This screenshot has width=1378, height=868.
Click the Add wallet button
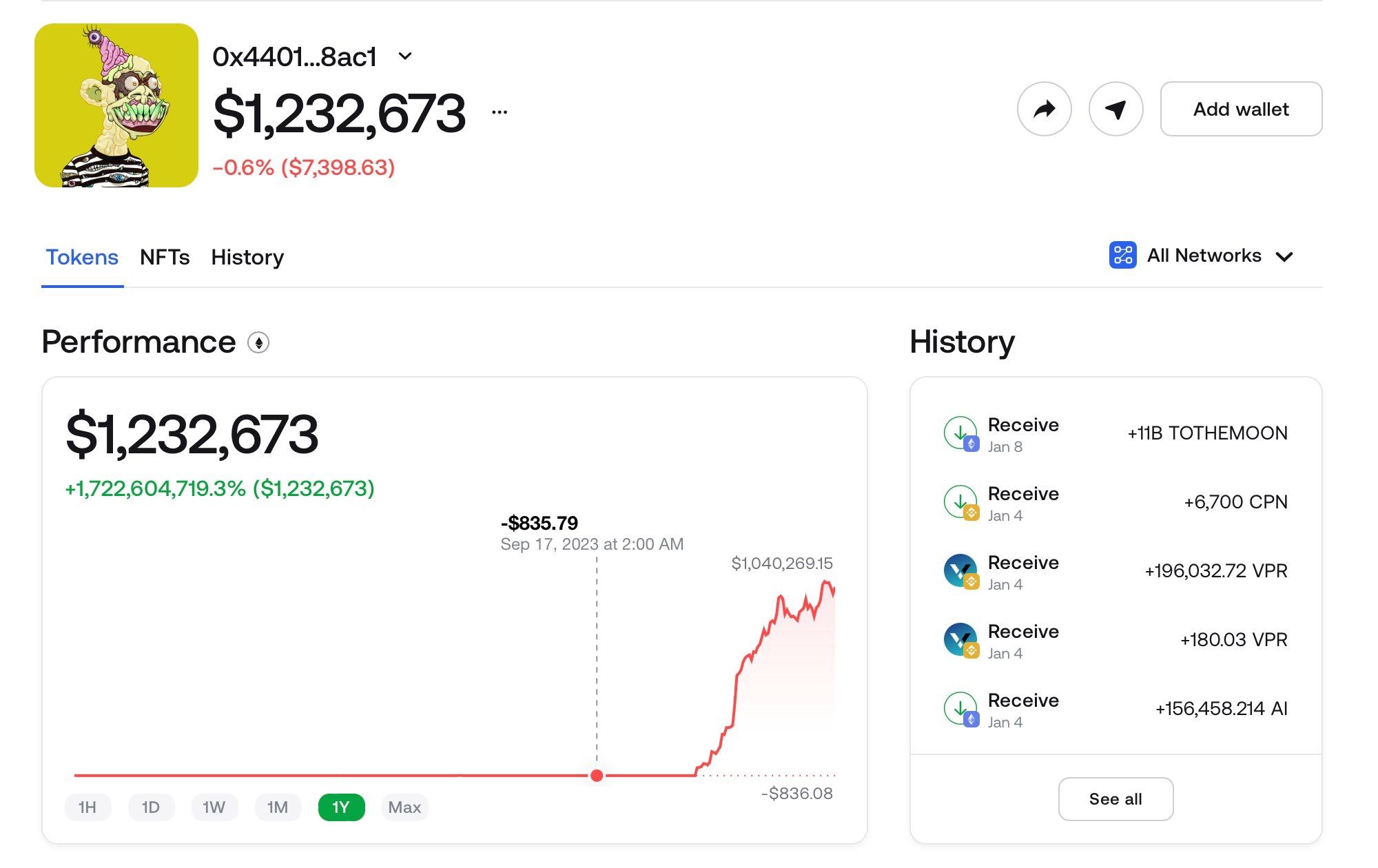click(x=1241, y=109)
